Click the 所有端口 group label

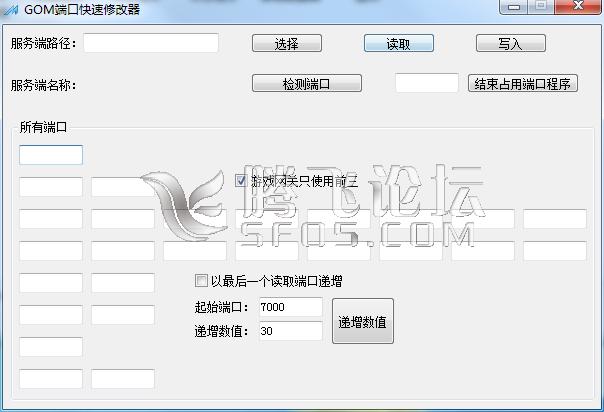pyautogui.click(x=43, y=127)
